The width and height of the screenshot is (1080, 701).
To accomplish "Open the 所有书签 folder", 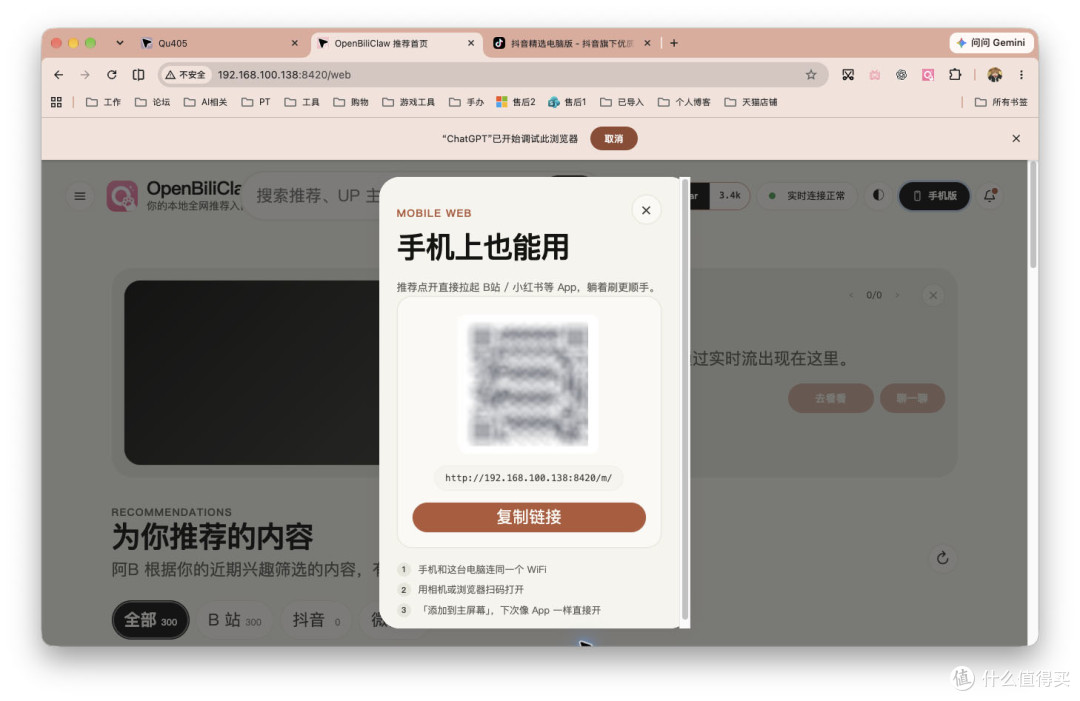I will tap(1001, 102).
